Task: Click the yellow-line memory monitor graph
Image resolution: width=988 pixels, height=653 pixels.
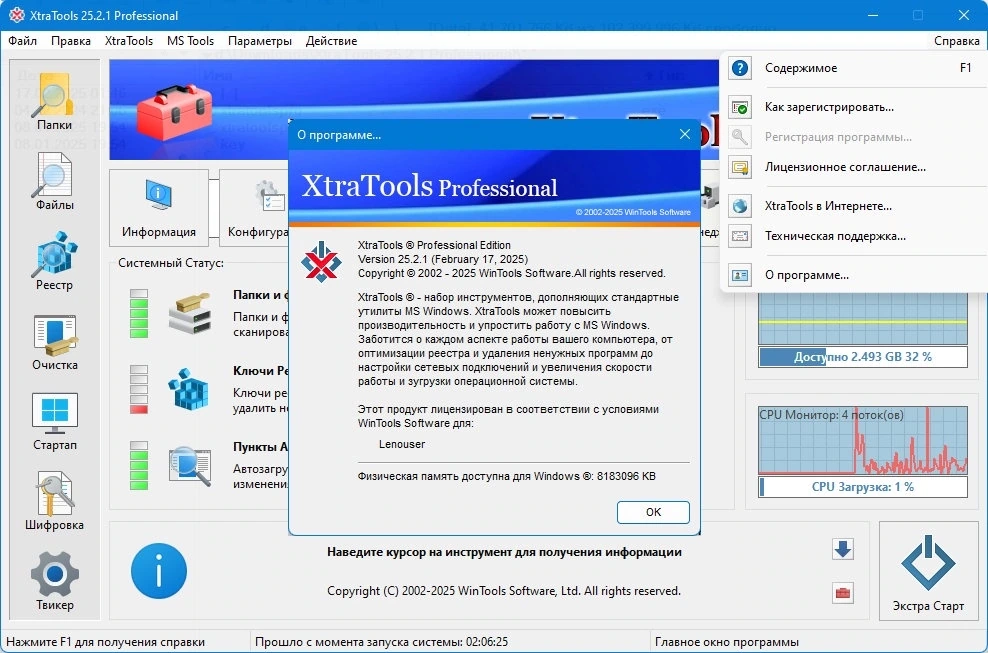Action: 863,318
